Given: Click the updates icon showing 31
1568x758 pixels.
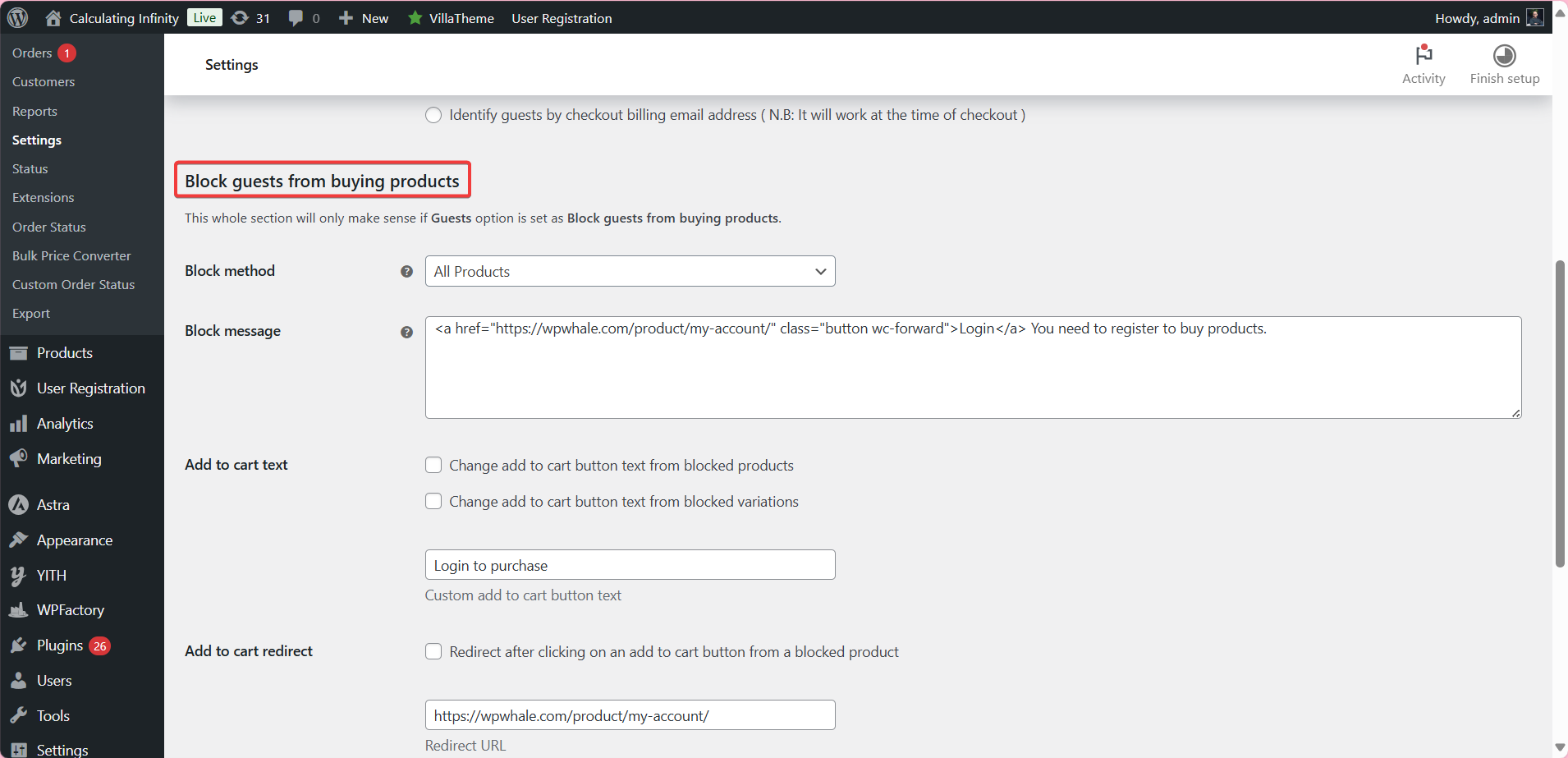Looking at the screenshot, I should (240, 17).
